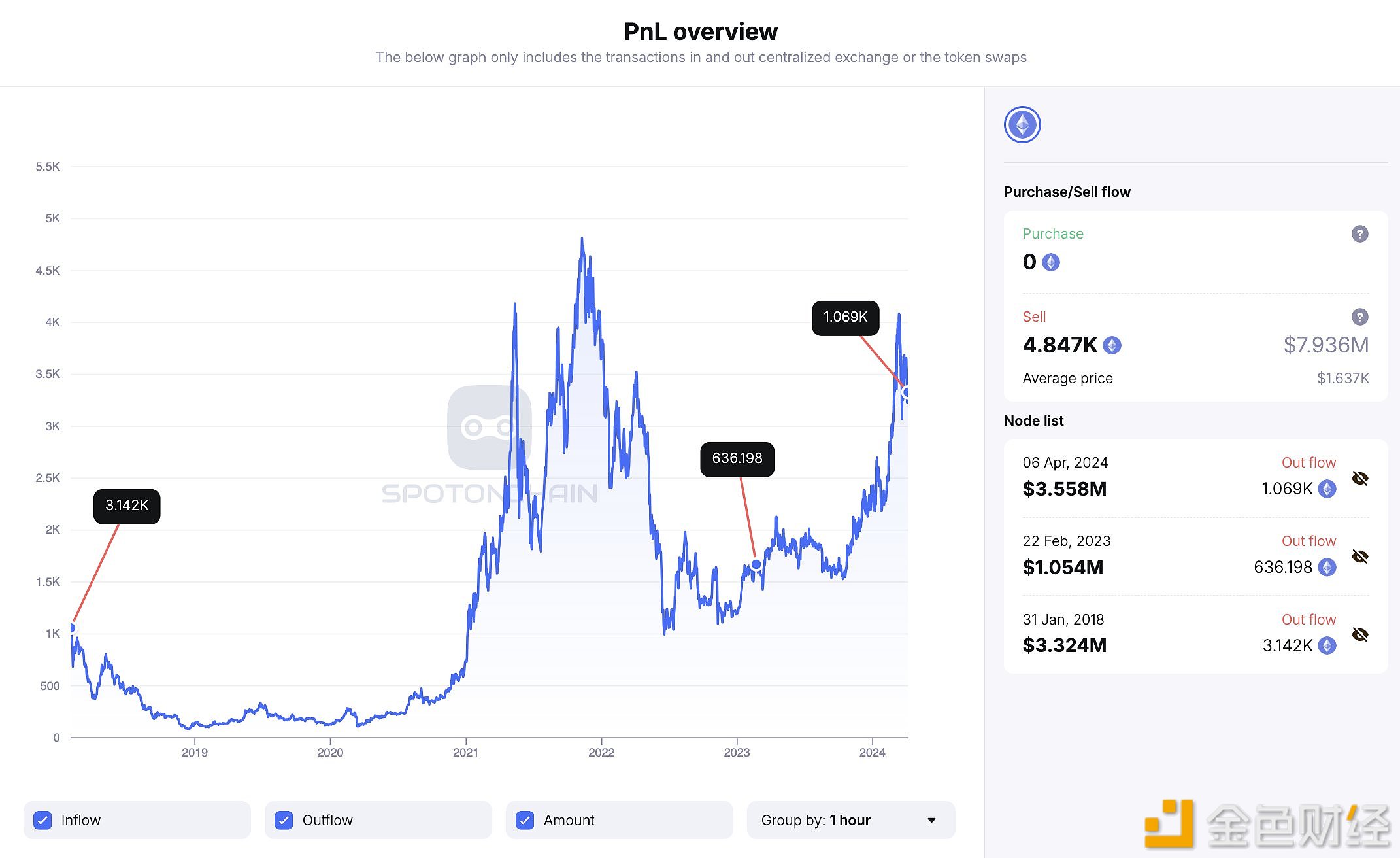Viewport: 1400px width, 858px height.
Task: Open the Group by 1 hour dropdown
Action: point(850,820)
